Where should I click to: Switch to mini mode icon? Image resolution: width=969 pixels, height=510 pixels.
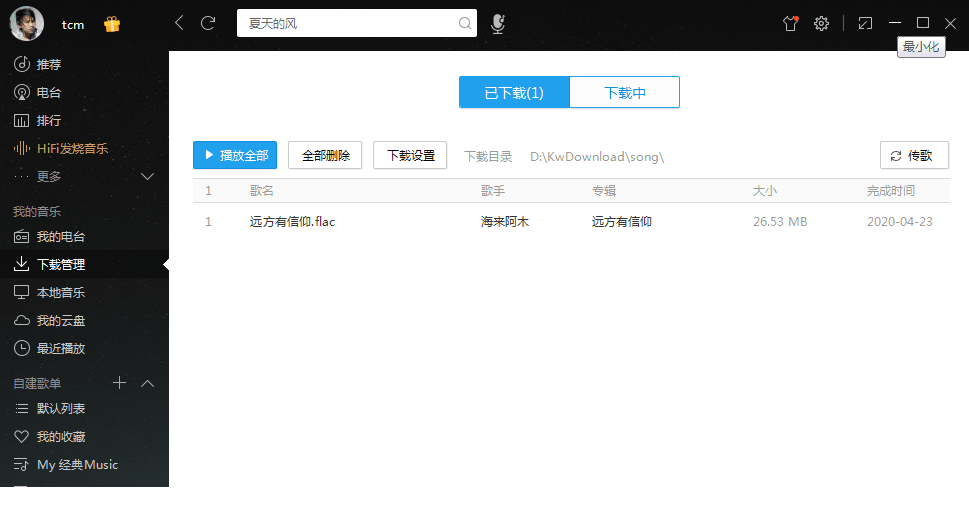coord(865,23)
